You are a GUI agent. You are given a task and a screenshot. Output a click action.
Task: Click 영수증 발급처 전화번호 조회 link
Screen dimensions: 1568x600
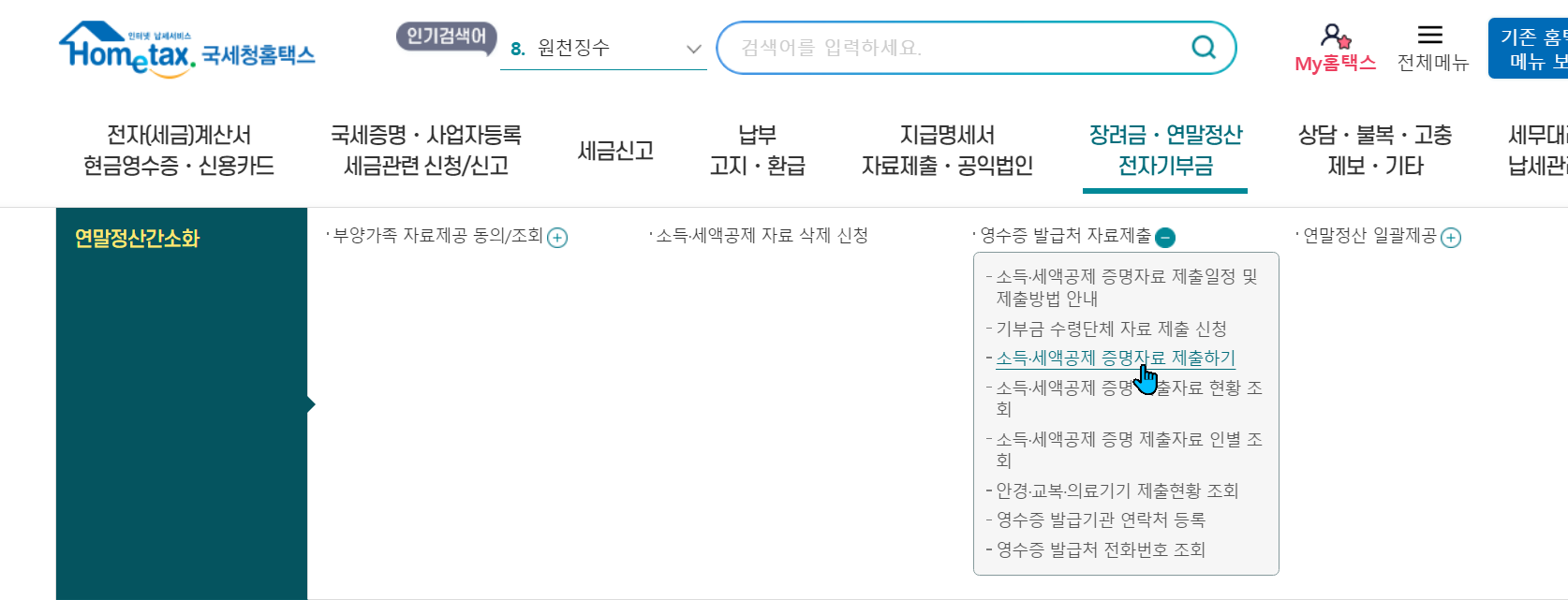coord(1100,549)
